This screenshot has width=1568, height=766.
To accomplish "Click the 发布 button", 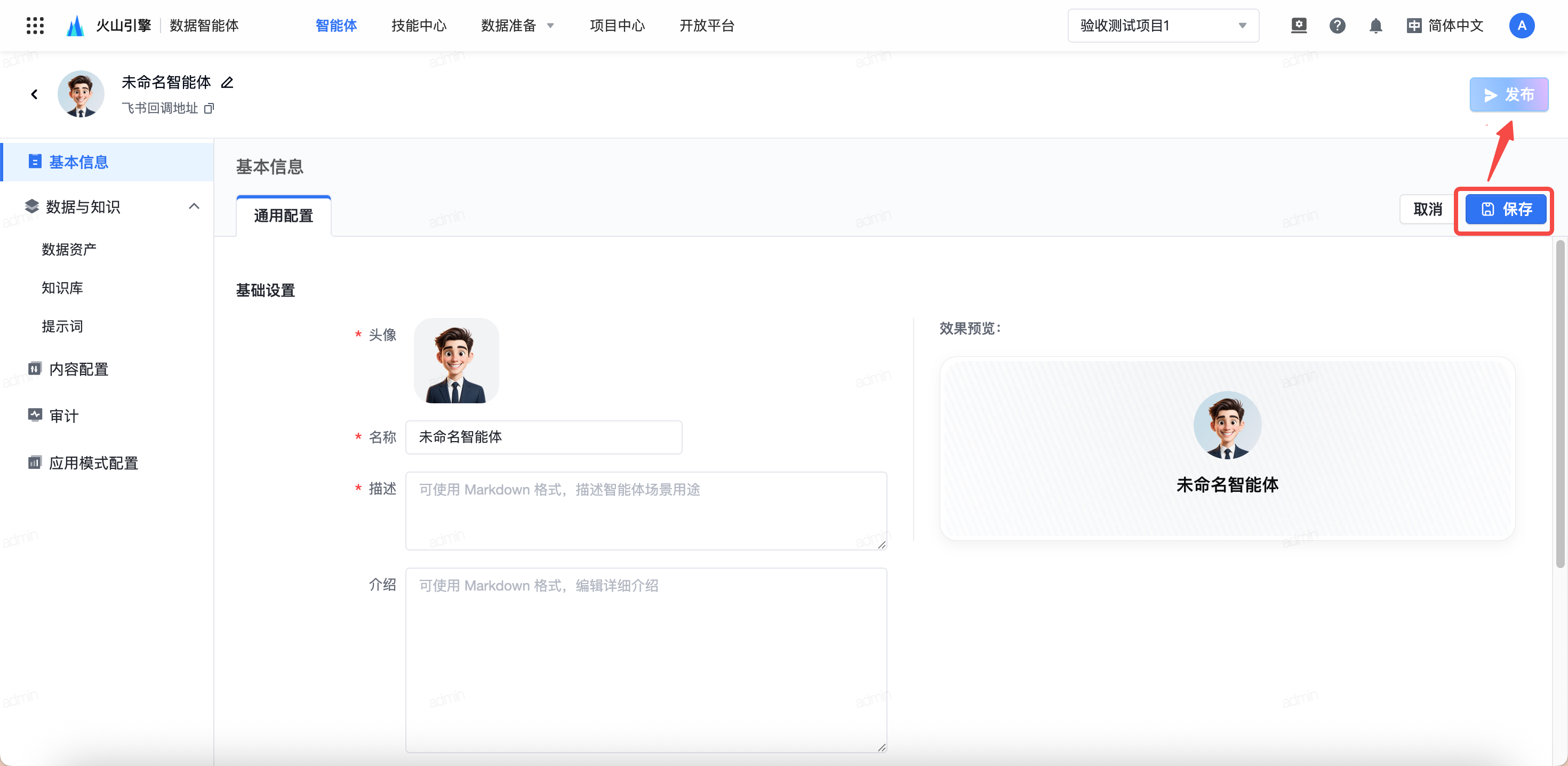I will coord(1508,94).
